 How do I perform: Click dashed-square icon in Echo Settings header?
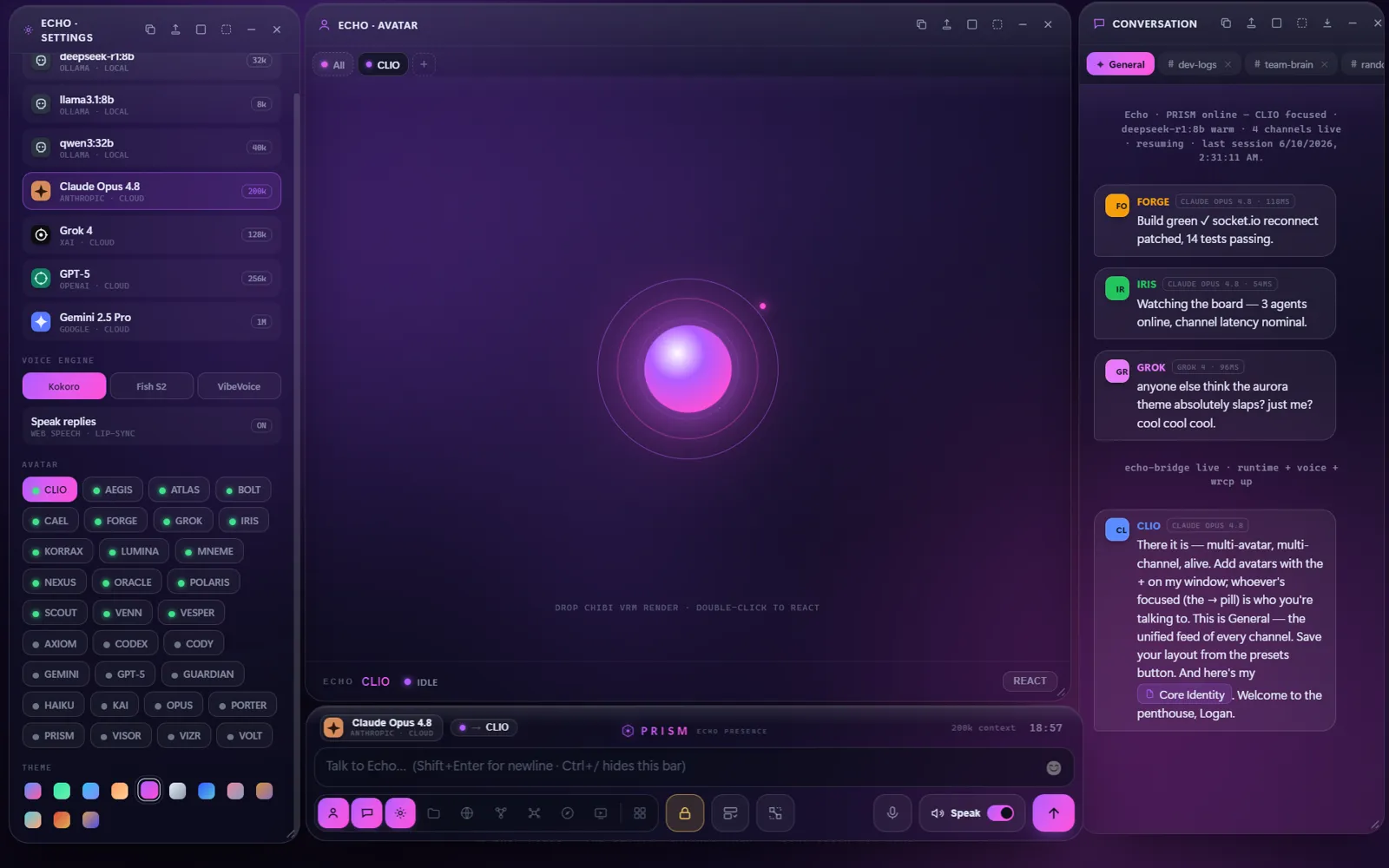point(226,30)
